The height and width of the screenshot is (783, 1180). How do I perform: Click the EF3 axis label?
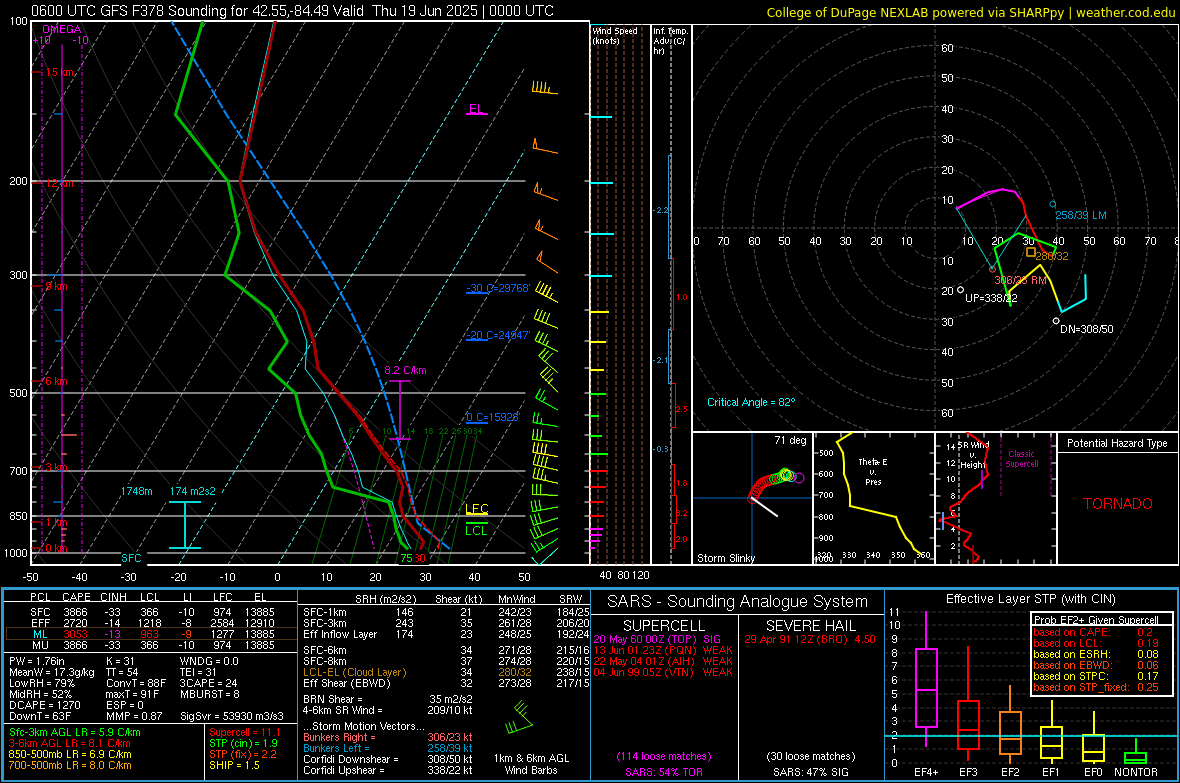point(968,772)
